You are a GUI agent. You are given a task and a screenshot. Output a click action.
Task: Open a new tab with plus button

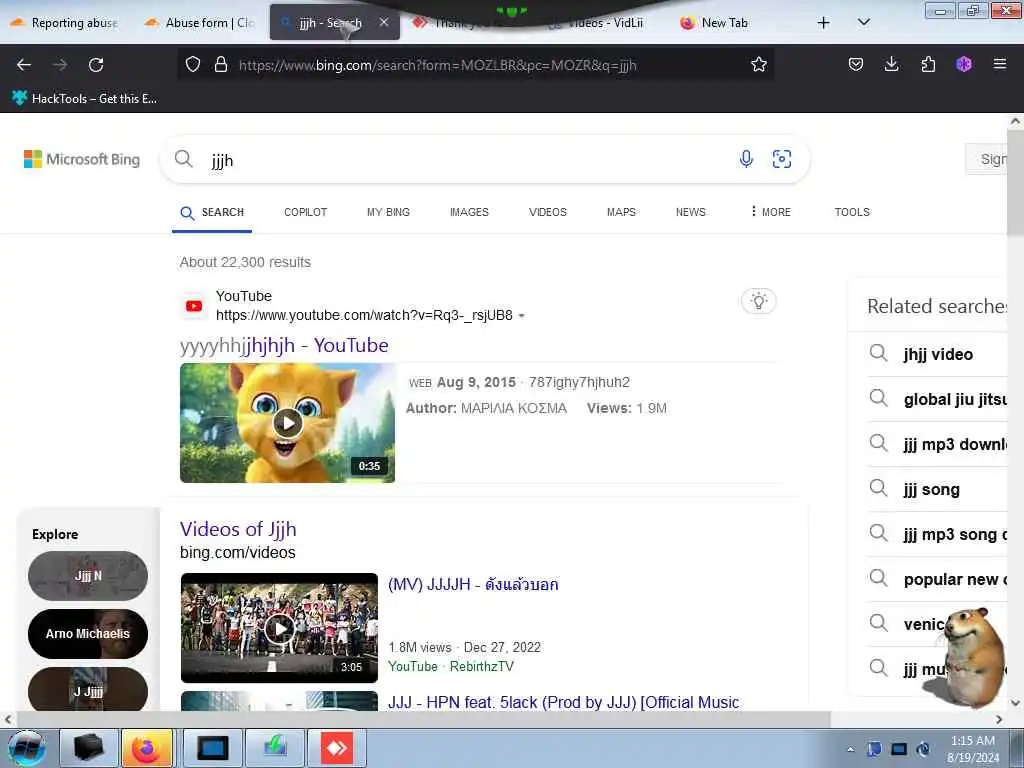[x=824, y=23]
